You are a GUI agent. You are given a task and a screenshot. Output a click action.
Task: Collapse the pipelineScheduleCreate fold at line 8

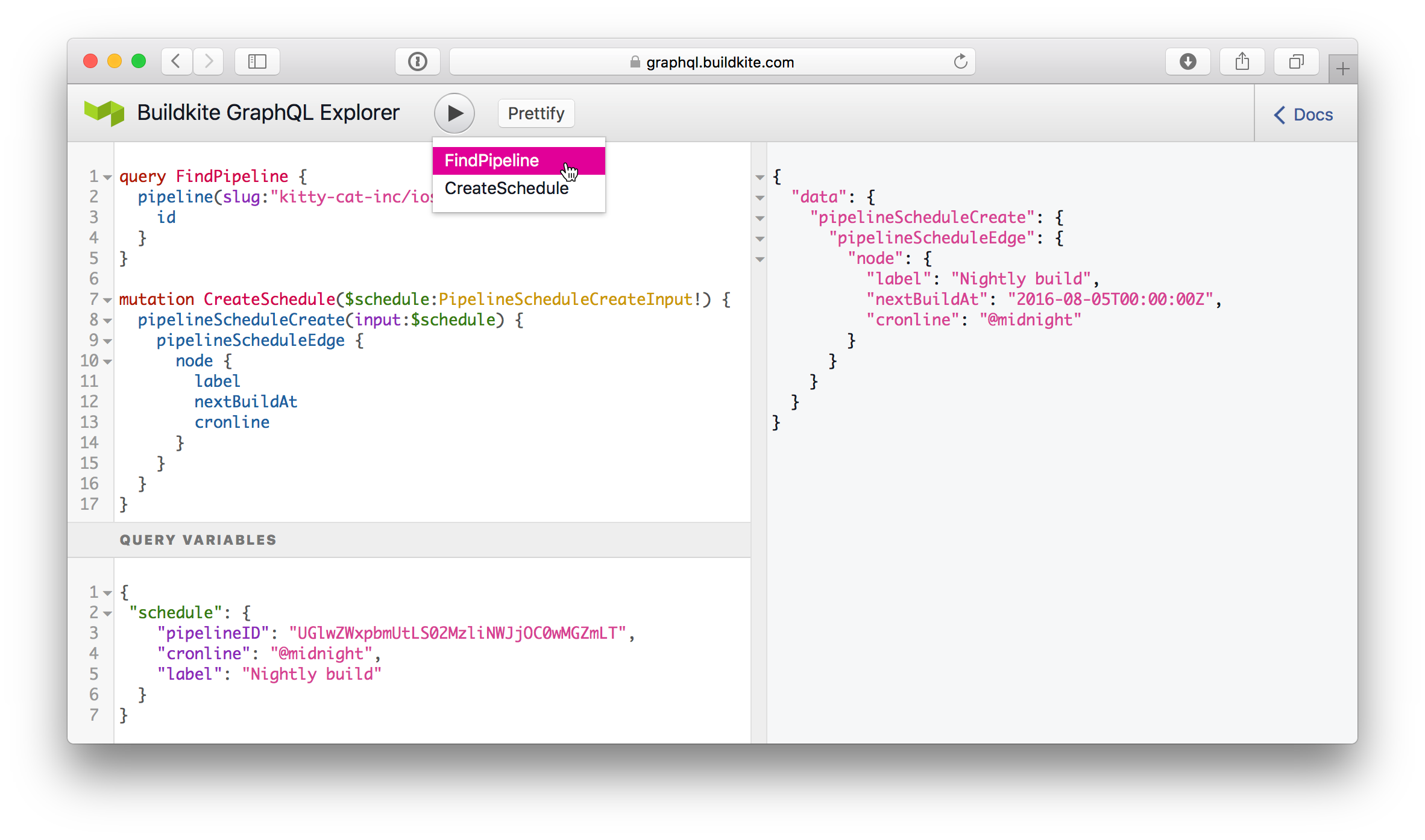point(107,321)
